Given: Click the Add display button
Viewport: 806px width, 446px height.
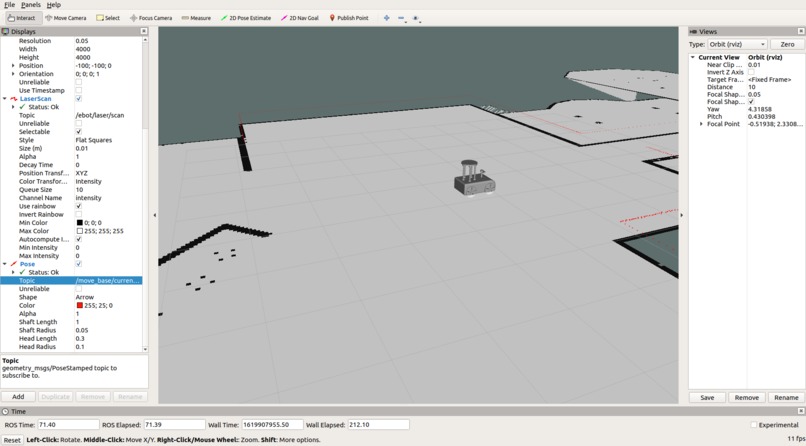Looking at the screenshot, I should point(18,397).
